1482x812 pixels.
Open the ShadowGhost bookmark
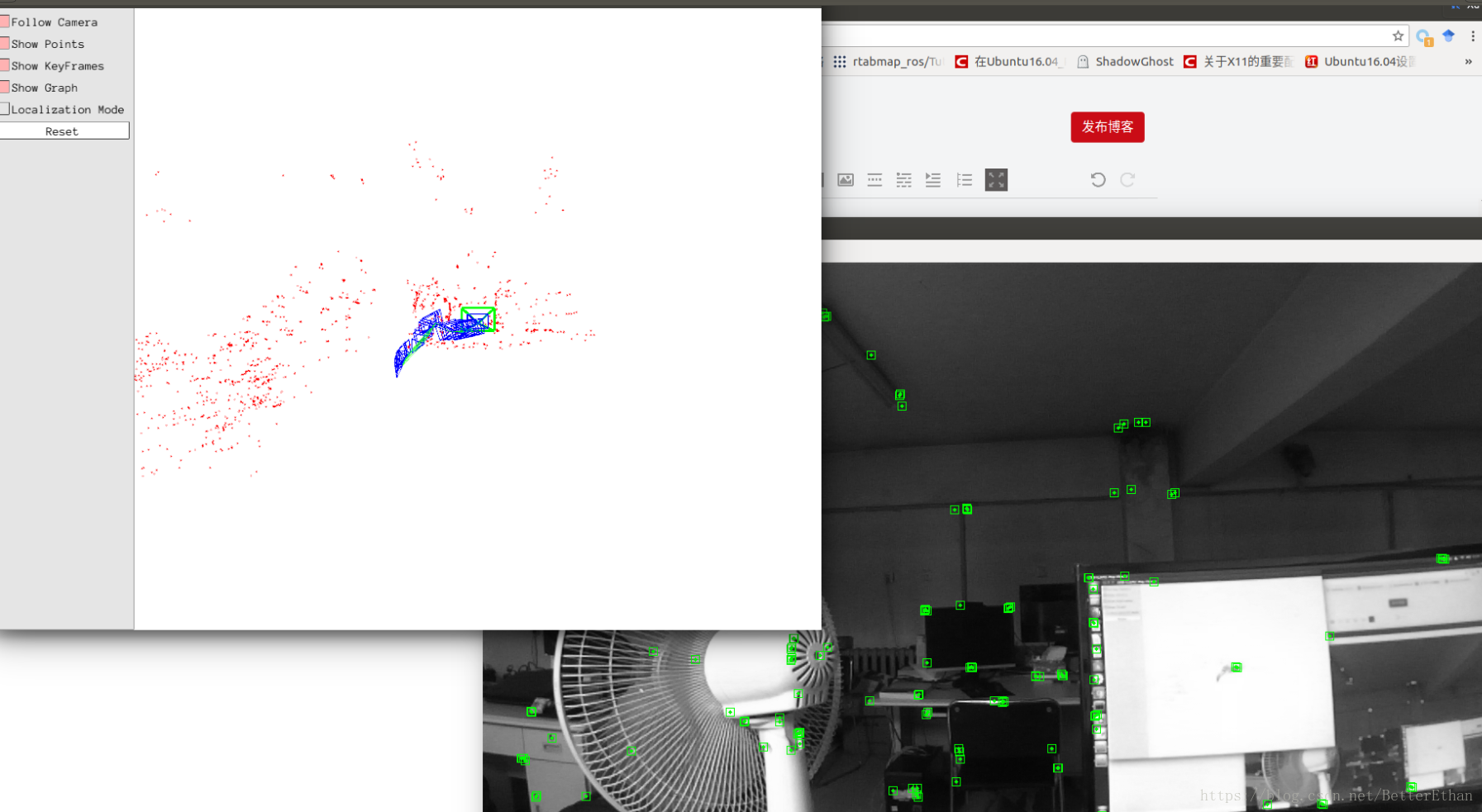pos(1125,61)
